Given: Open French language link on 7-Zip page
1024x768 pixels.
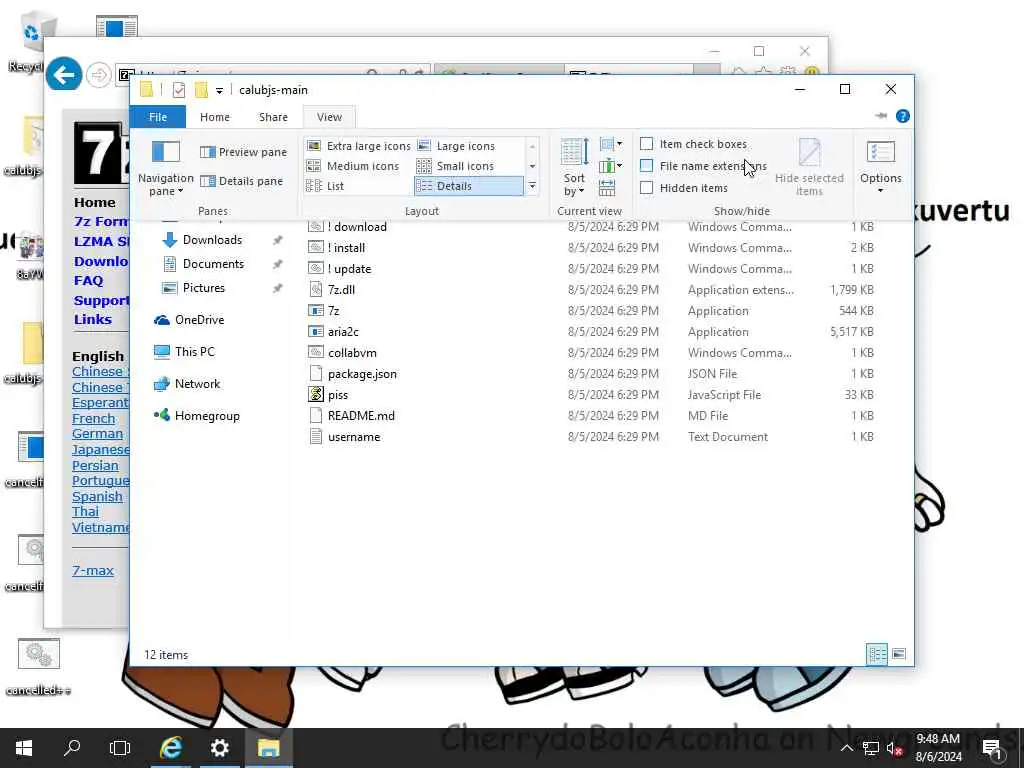Looking at the screenshot, I should [x=93, y=419].
